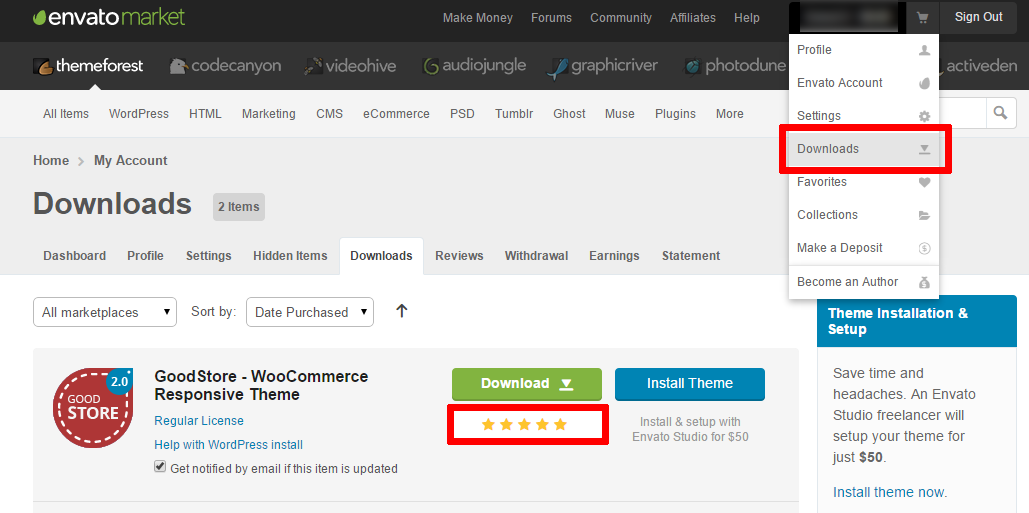Viewport: 1029px width, 513px height.
Task: Toggle email update notification checkbox
Action: (160, 467)
